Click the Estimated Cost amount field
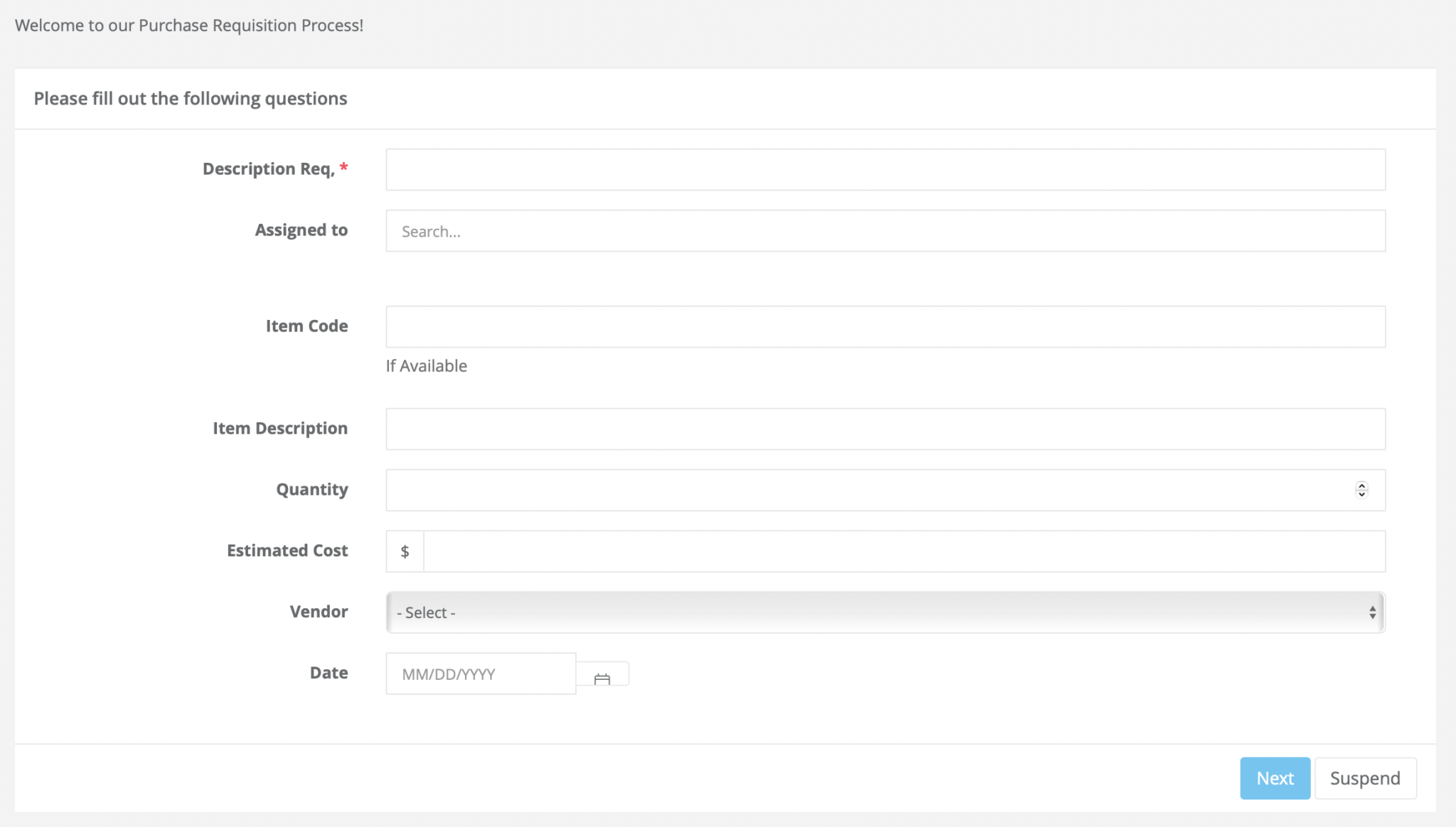 pyautogui.click(x=903, y=550)
